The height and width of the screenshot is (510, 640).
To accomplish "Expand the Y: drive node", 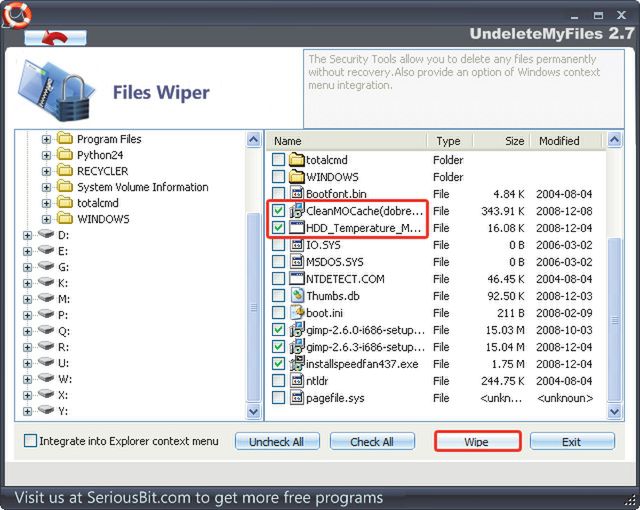I will [x=27, y=411].
